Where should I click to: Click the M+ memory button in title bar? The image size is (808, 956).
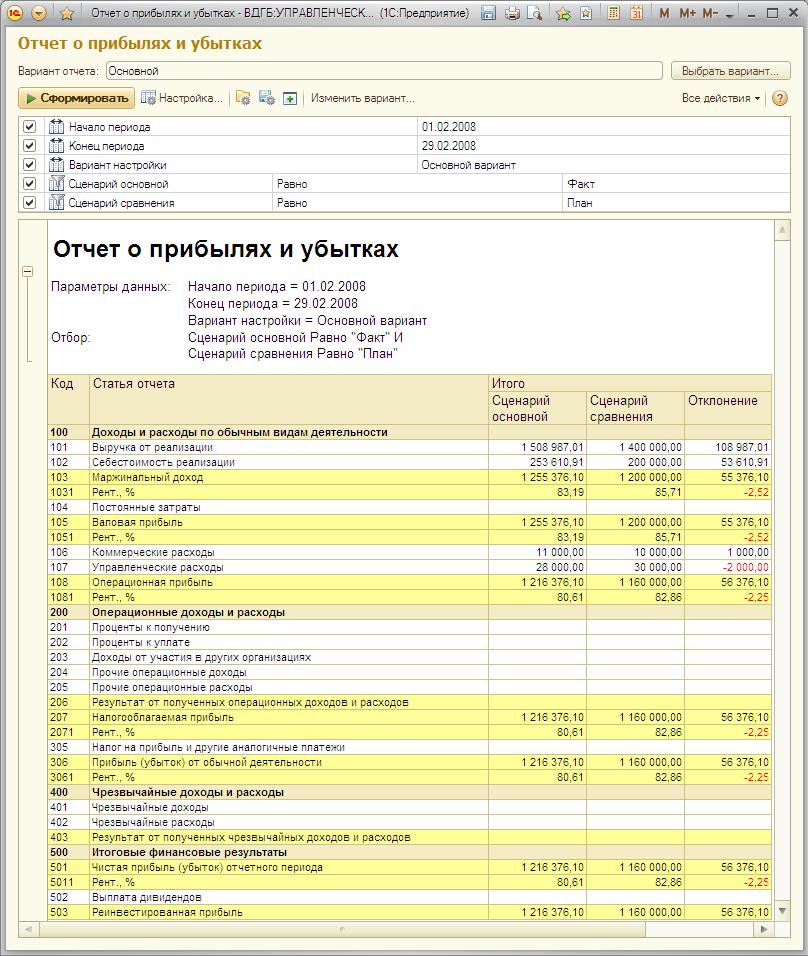[686, 10]
